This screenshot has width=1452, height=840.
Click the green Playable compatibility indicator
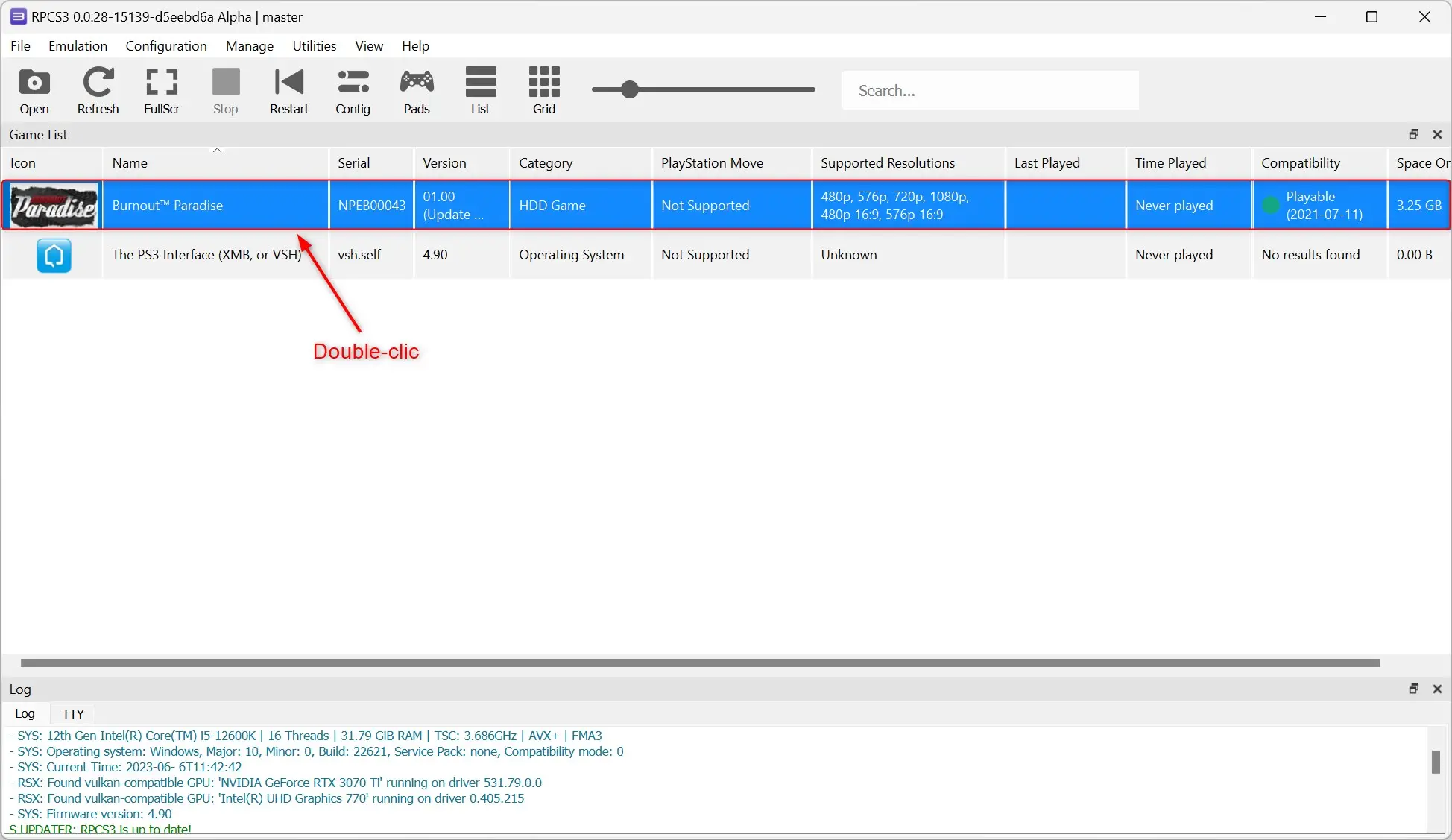point(1271,205)
